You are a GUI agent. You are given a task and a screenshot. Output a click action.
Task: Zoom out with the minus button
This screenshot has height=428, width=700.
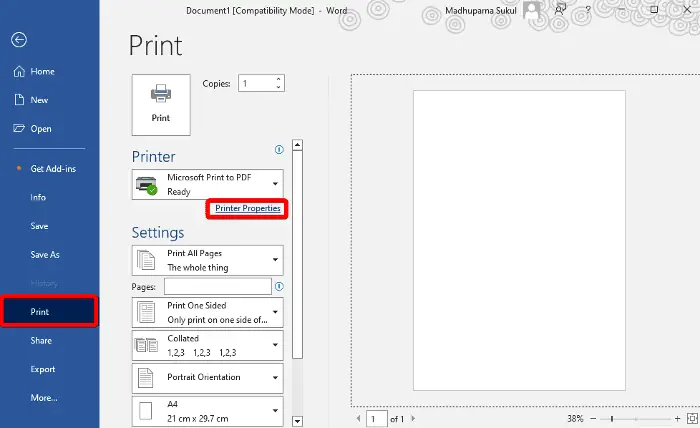pos(593,419)
